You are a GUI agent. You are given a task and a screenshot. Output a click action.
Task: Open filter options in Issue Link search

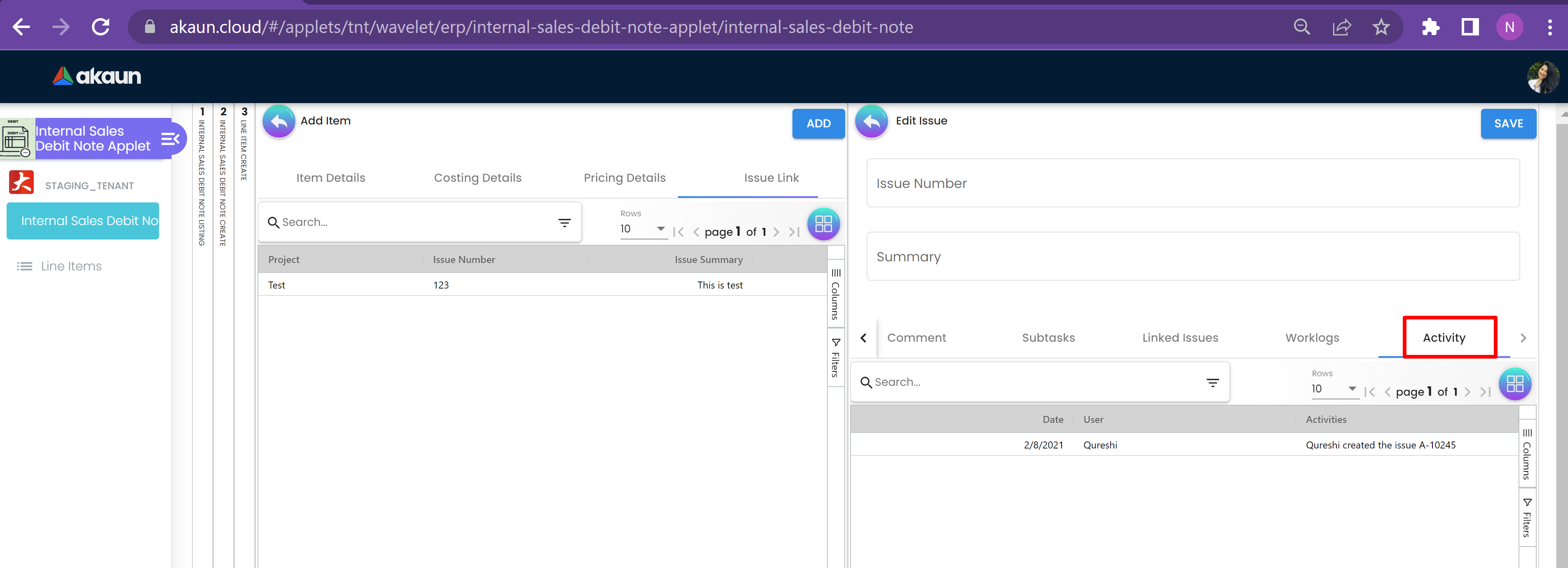pos(564,223)
